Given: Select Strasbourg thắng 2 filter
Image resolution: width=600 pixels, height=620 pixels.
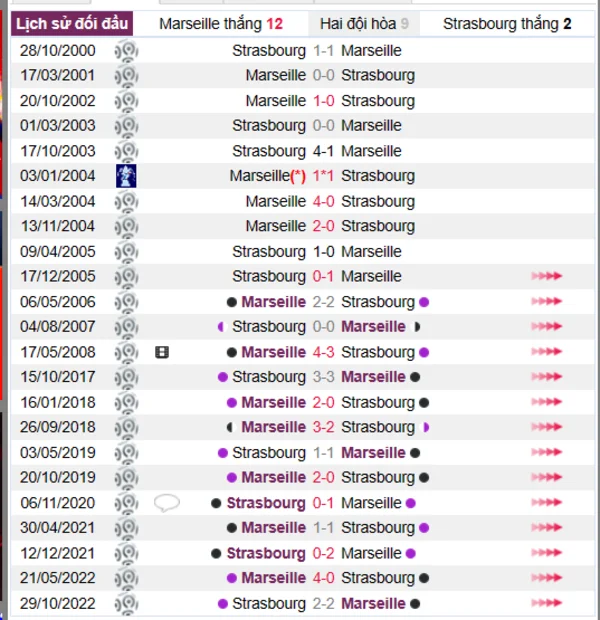Looking at the screenshot, I should [507, 24].
